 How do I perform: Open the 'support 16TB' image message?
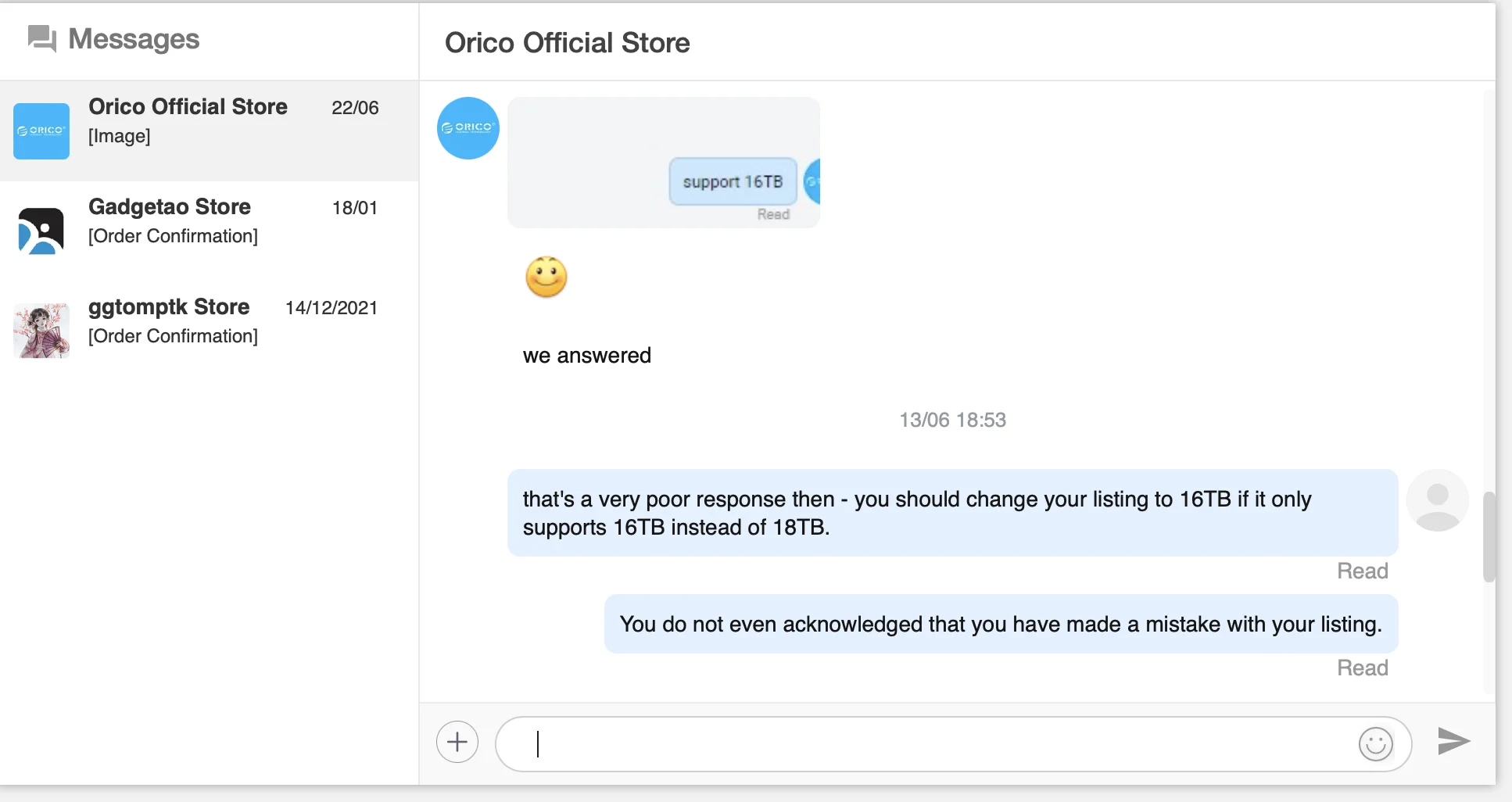point(664,163)
